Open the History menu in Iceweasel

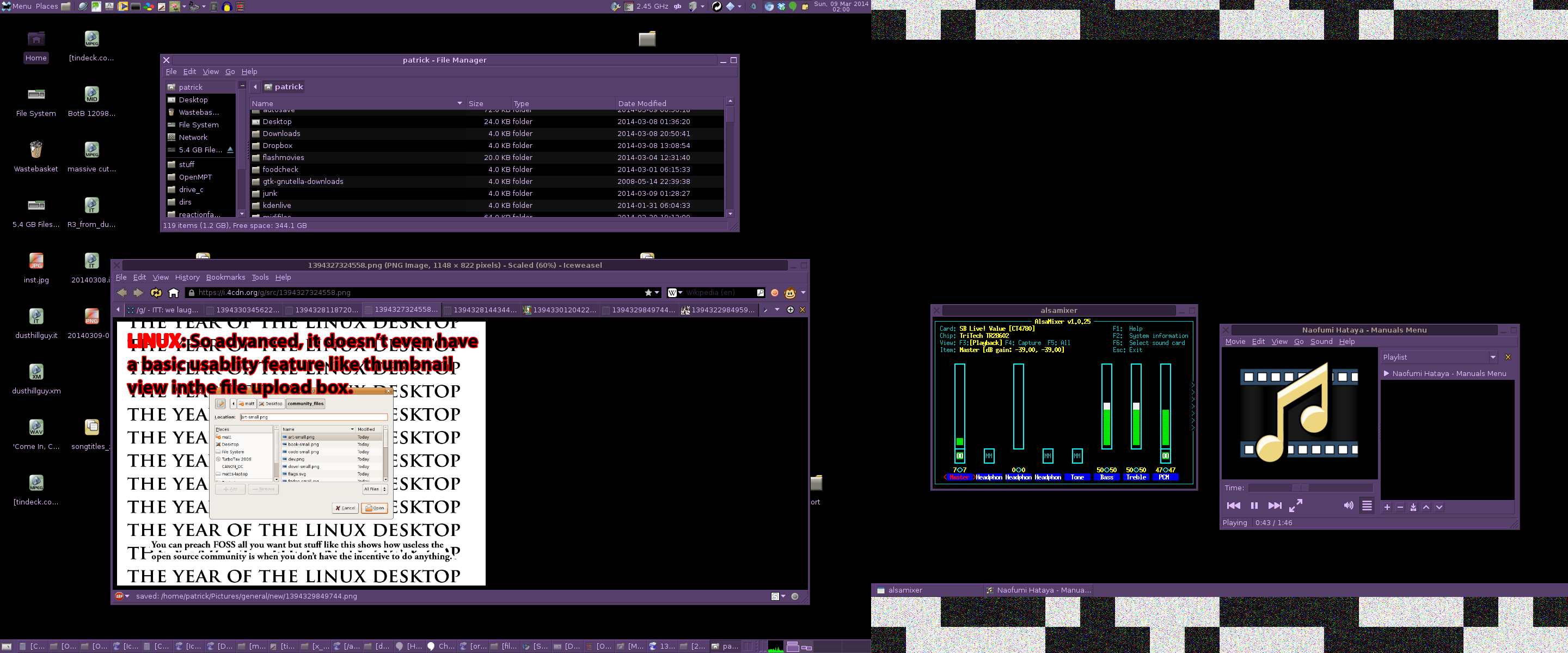(x=187, y=278)
